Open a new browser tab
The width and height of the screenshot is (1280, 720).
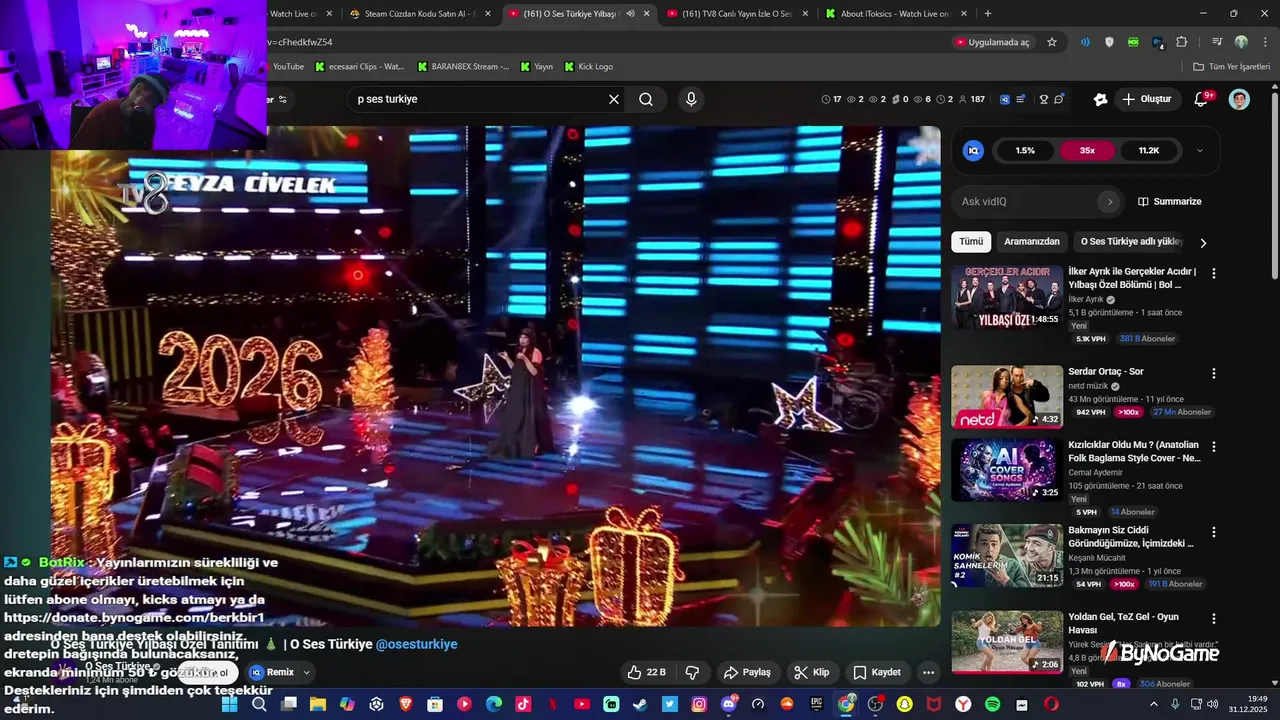(988, 13)
